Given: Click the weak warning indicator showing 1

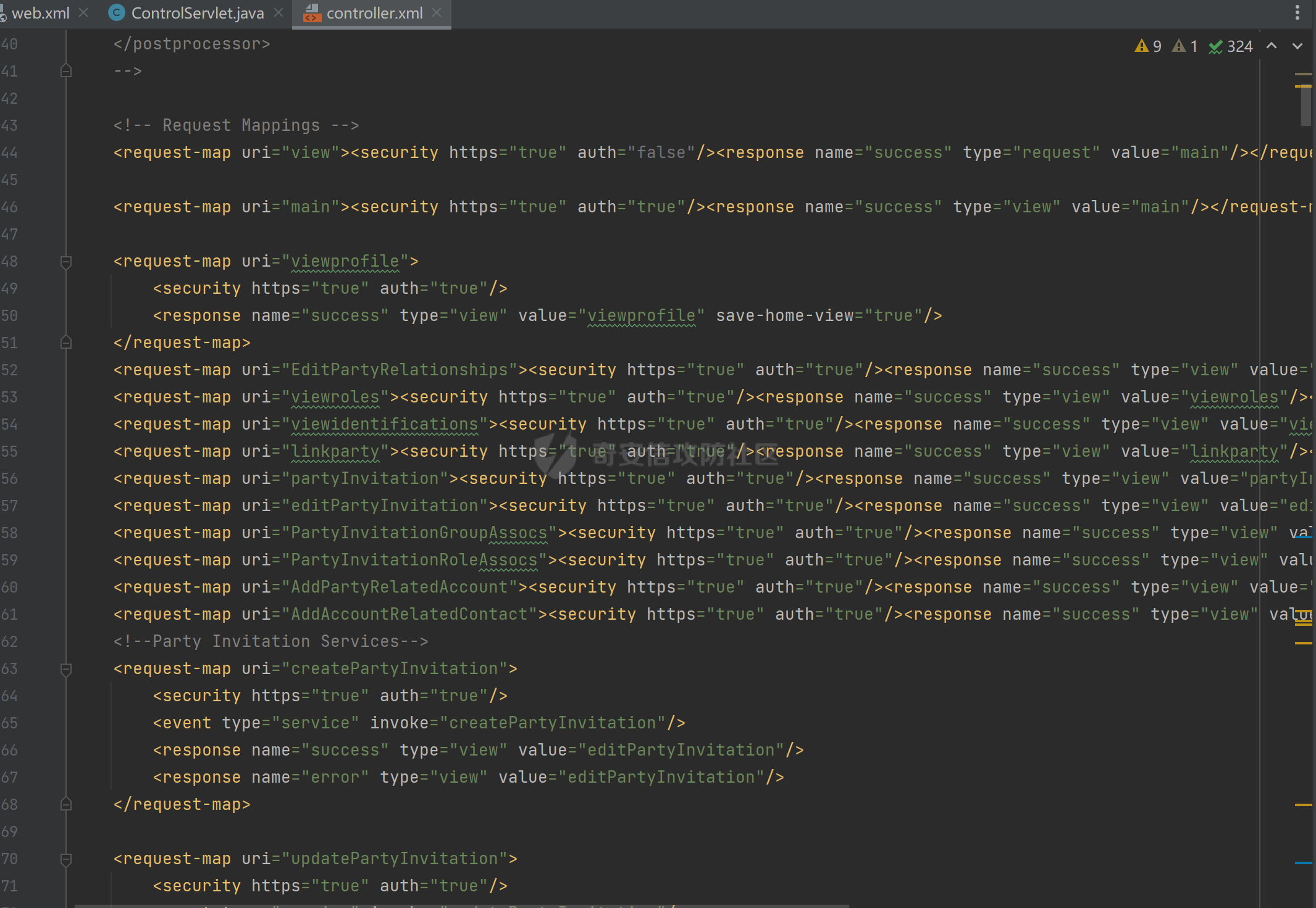Looking at the screenshot, I should [1185, 46].
